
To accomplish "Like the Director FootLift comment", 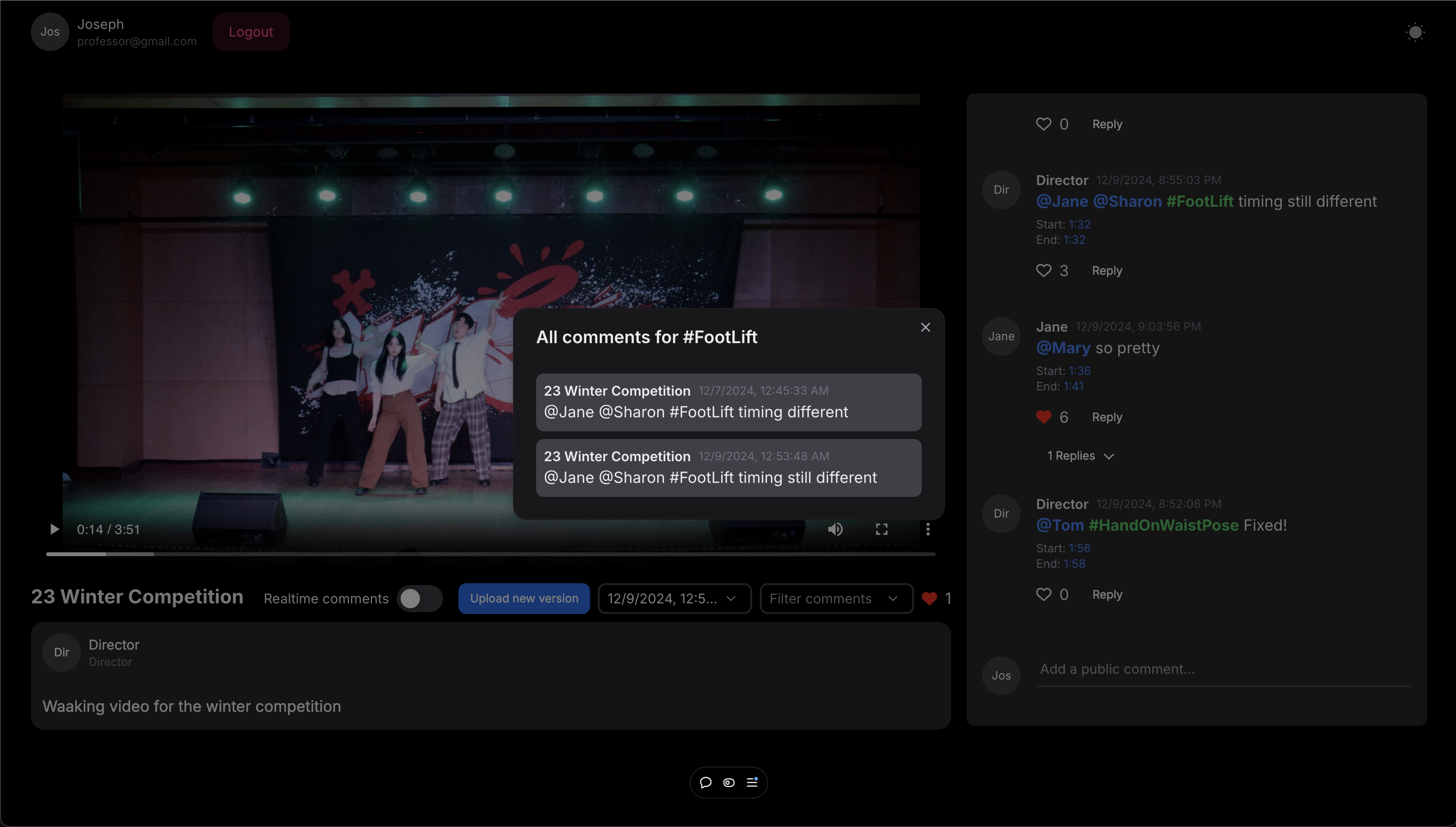I will pyautogui.click(x=1044, y=271).
